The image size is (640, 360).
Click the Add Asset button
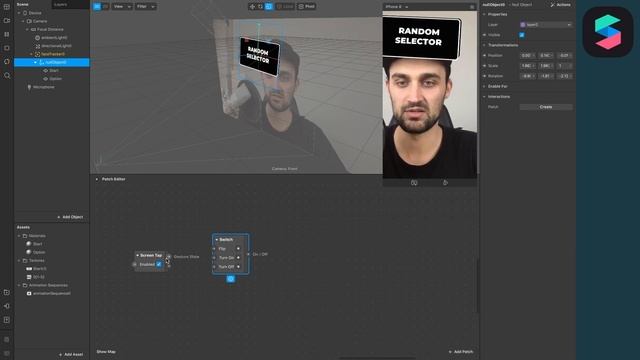tap(71, 354)
